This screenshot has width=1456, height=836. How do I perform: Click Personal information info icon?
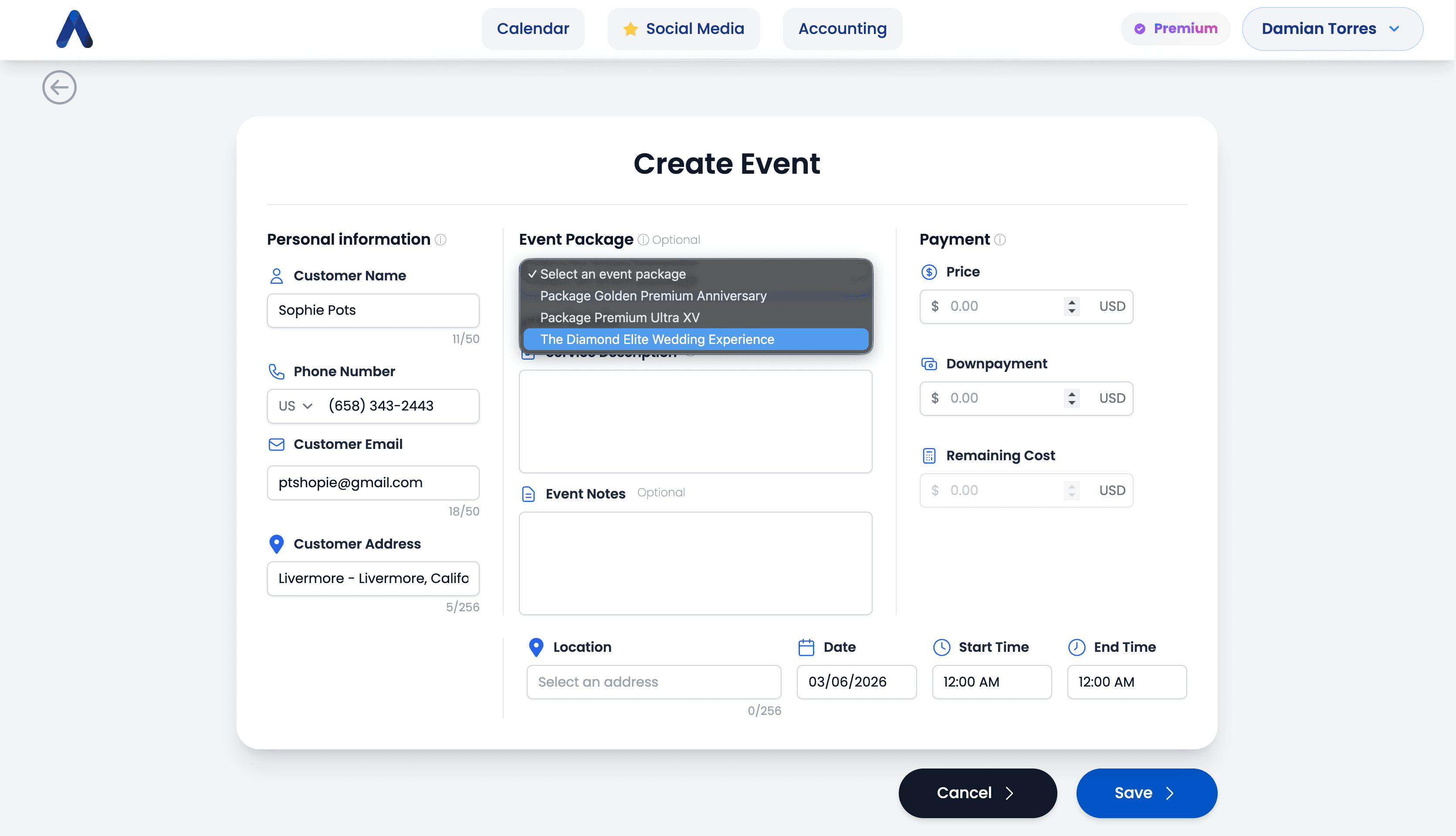440,239
